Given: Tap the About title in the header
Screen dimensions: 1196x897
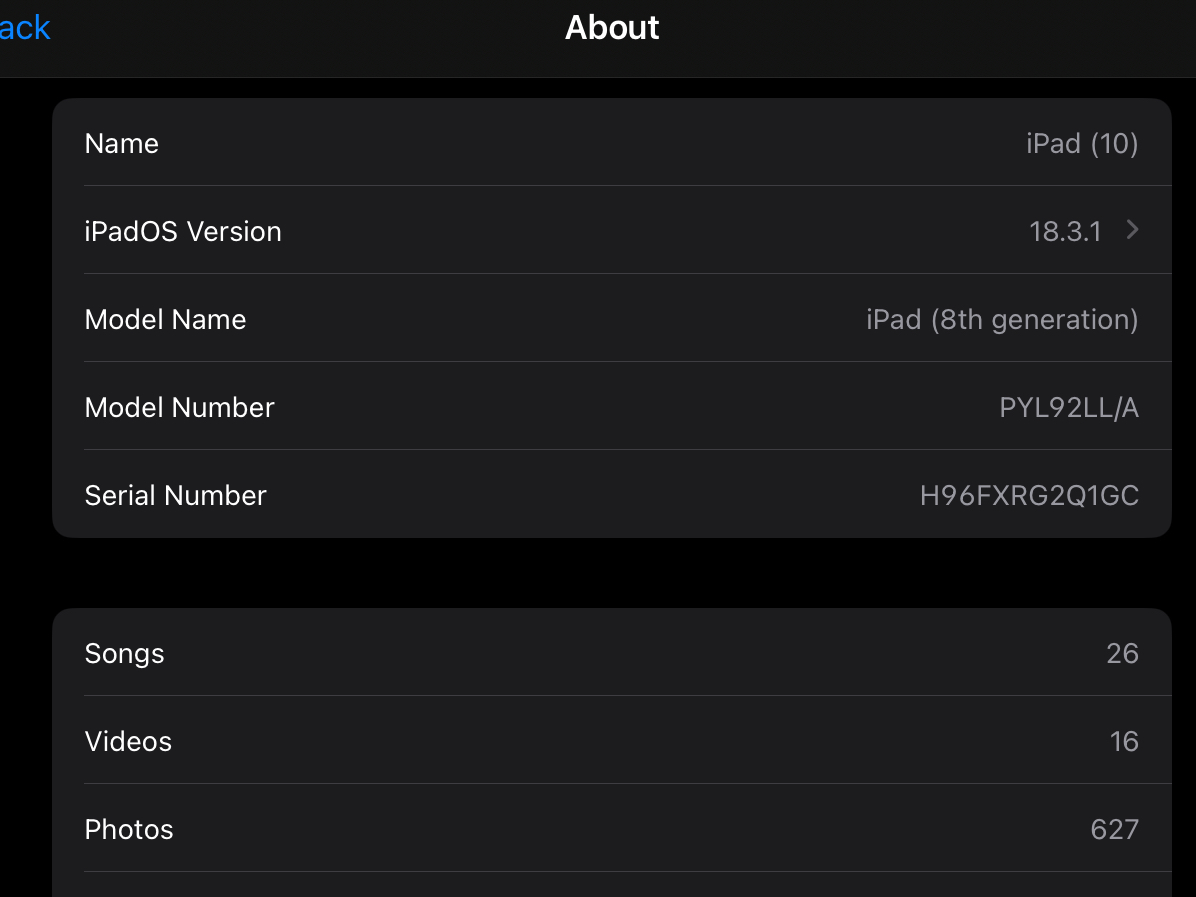Looking at the screenshot, I should click(612, 27).
